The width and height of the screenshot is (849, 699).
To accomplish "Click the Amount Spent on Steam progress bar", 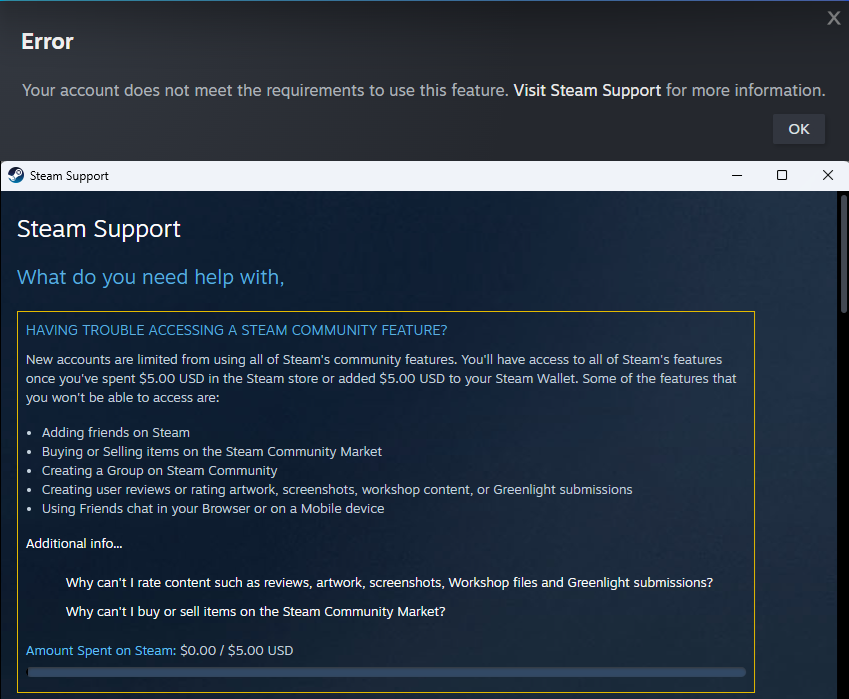I will coord(386,672).
